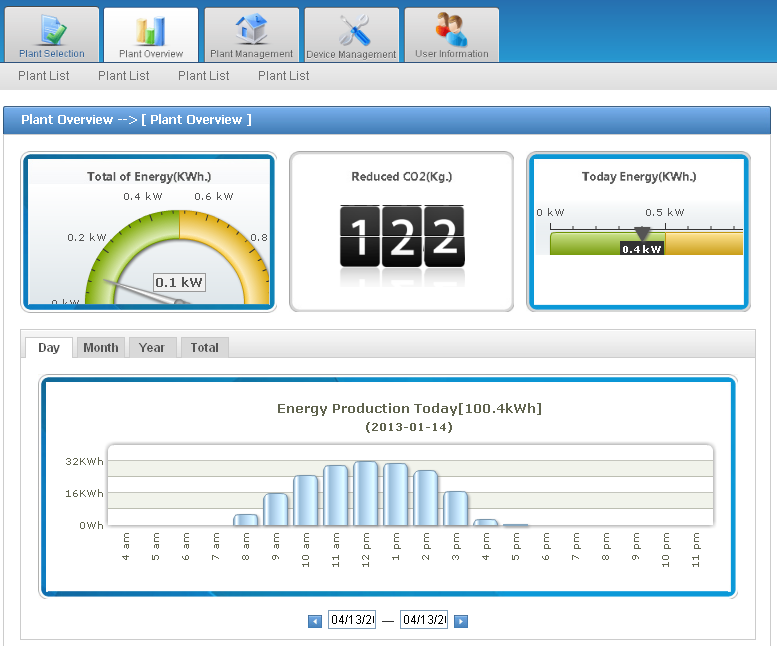Click the end date input field
Viewport: 777px width, 646px height.
pos(424,620)
